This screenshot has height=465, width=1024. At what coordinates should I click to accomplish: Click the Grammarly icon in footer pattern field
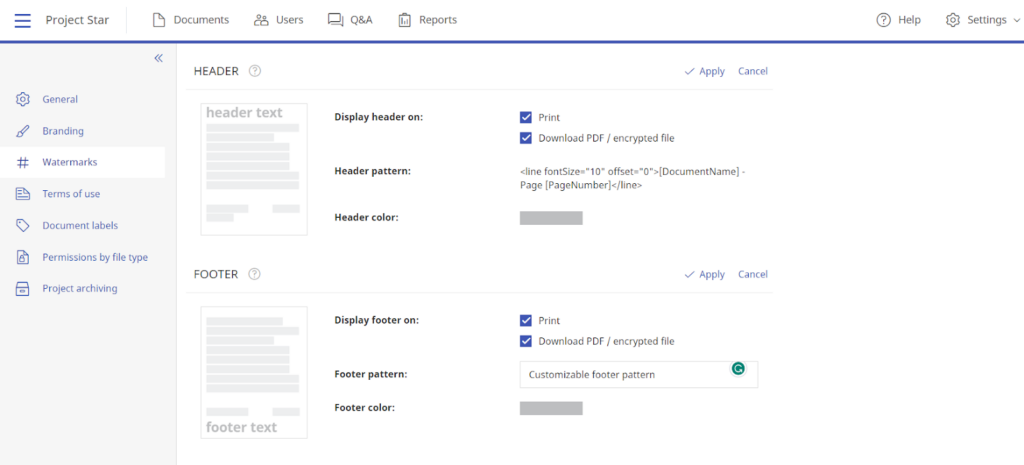click(x=738, y=368)
